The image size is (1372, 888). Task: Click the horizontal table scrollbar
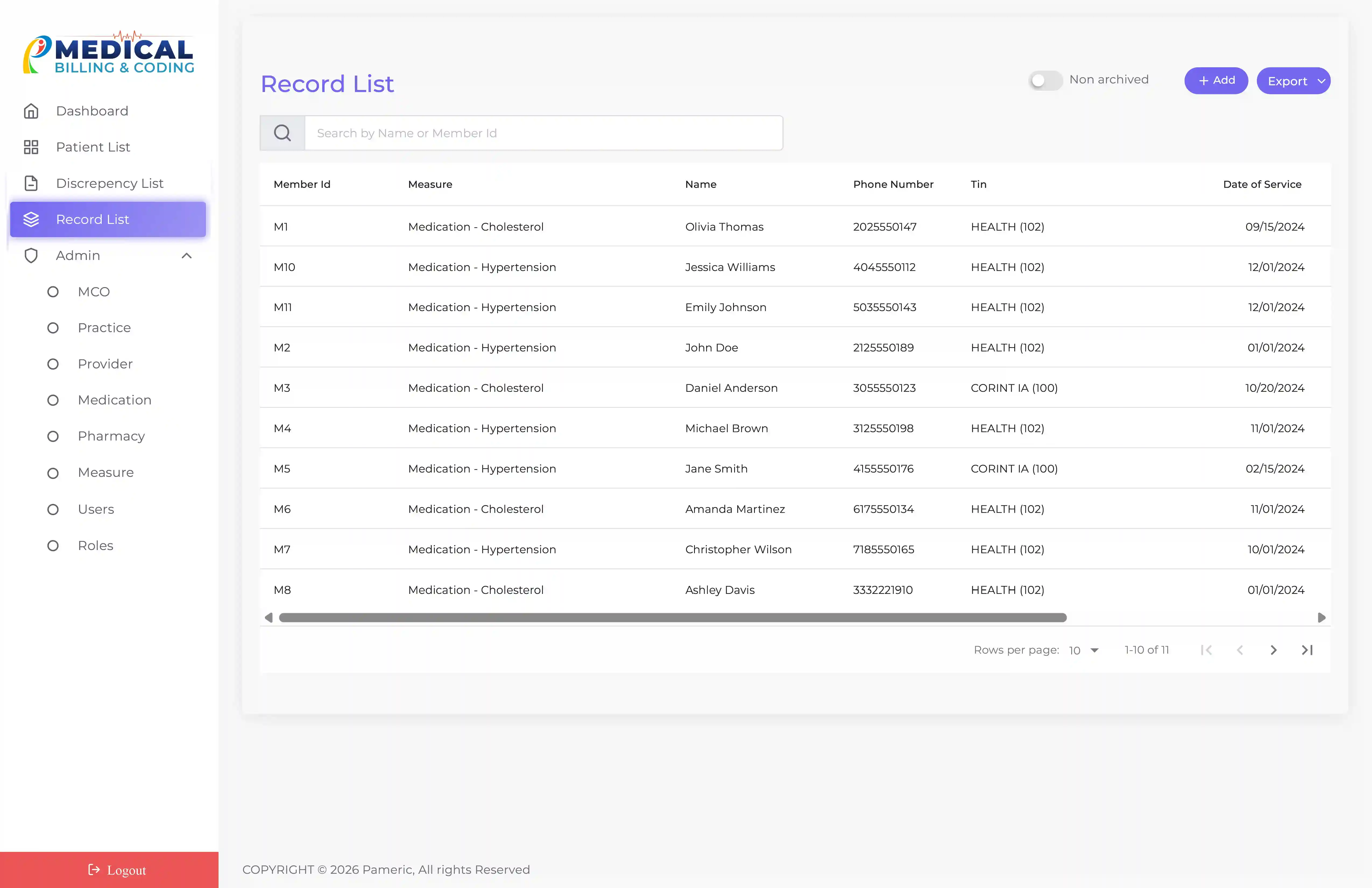672,618
